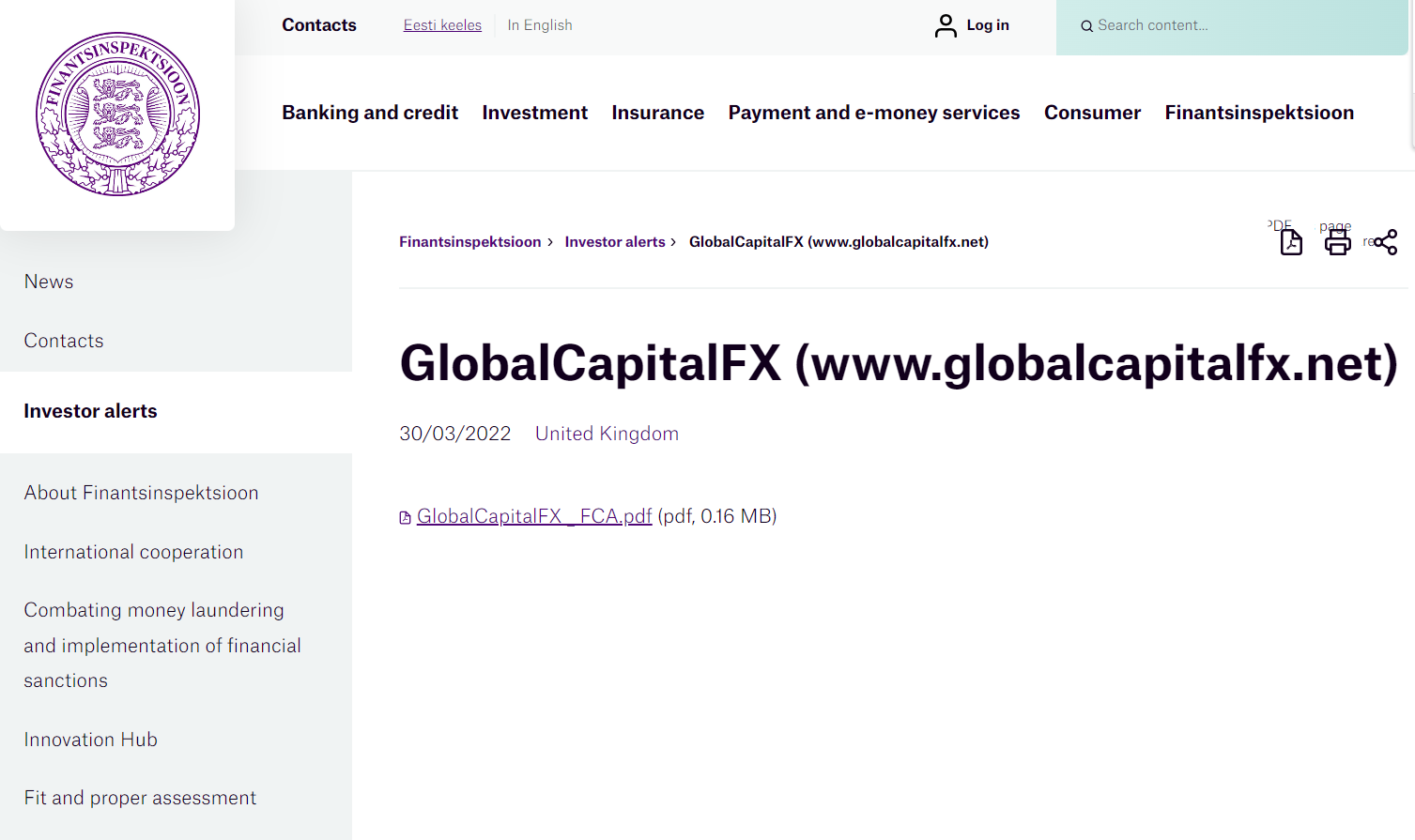Open Payment and e-money services menu

874,113
